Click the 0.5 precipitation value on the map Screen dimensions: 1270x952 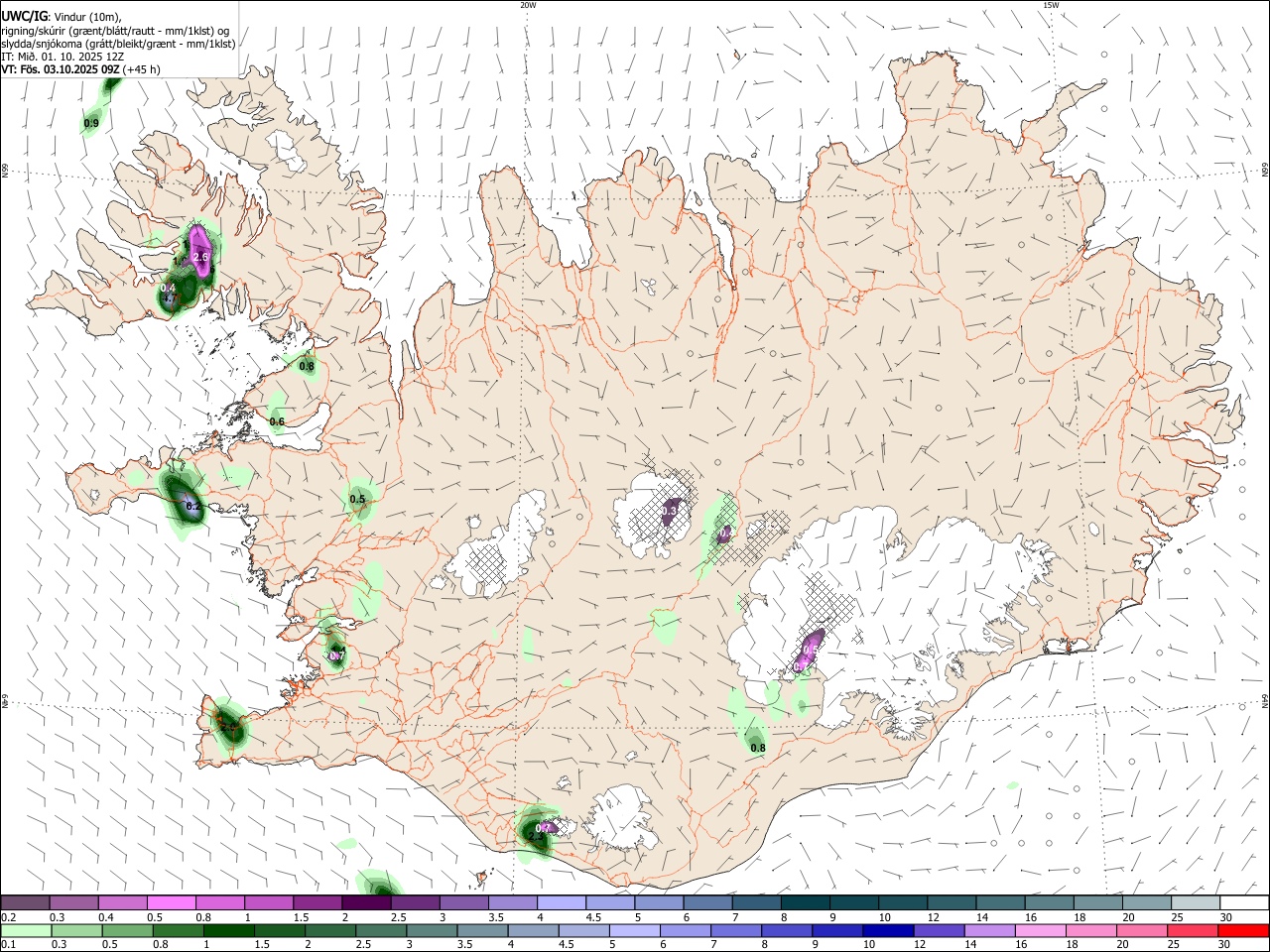357,500
